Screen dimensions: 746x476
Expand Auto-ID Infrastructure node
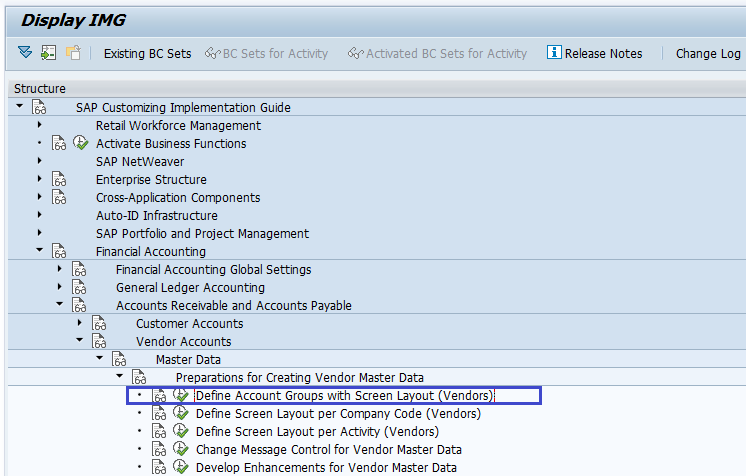[39, 215]
